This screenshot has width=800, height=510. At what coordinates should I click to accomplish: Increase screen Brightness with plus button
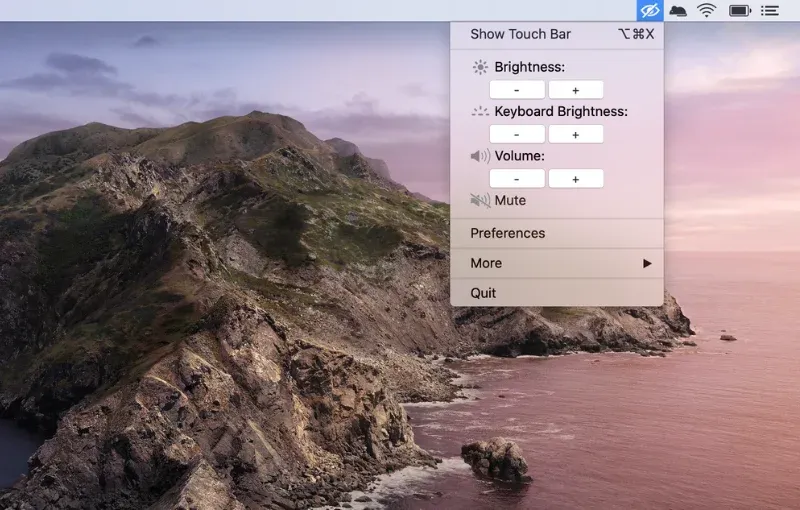pos(576,90)
